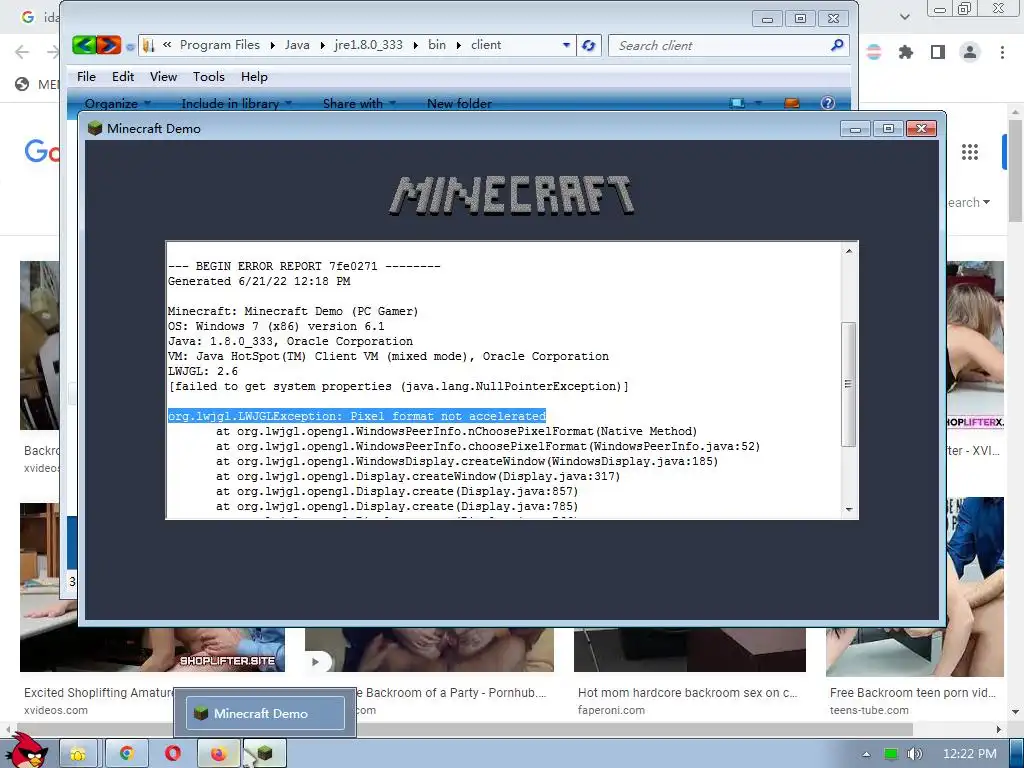Navigate to the jre1.8.0_333 breadcrumb

point(368,44)
